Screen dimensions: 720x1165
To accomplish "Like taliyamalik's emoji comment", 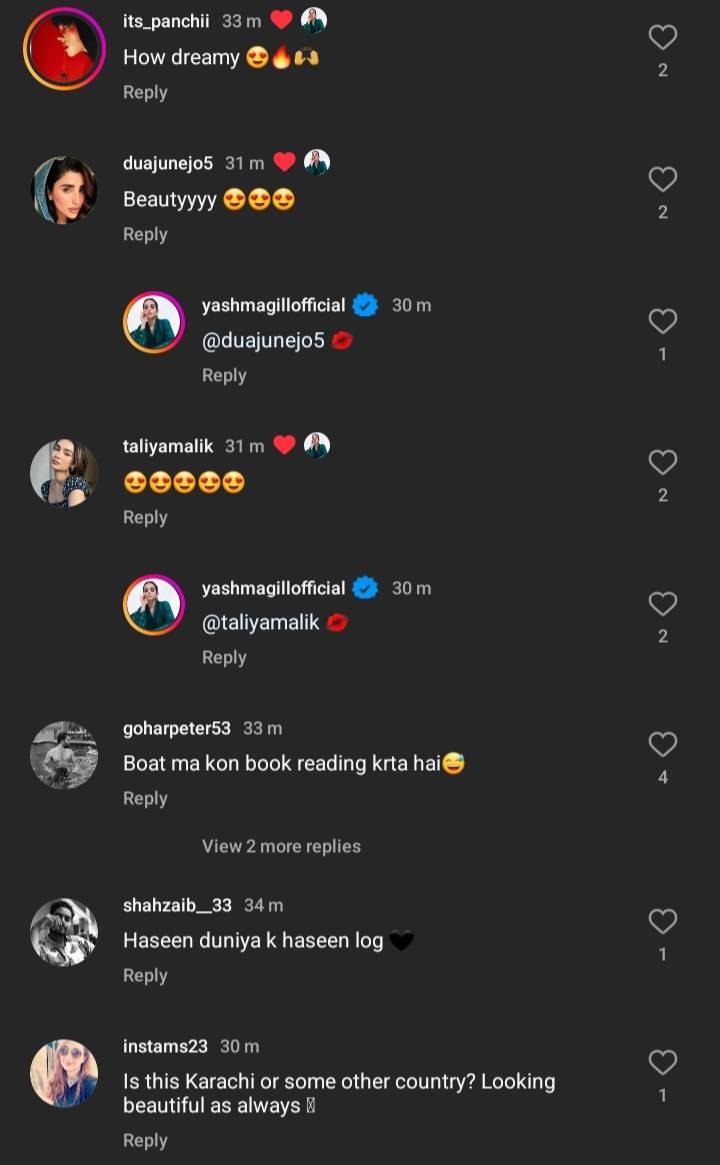I will [662, 463].
